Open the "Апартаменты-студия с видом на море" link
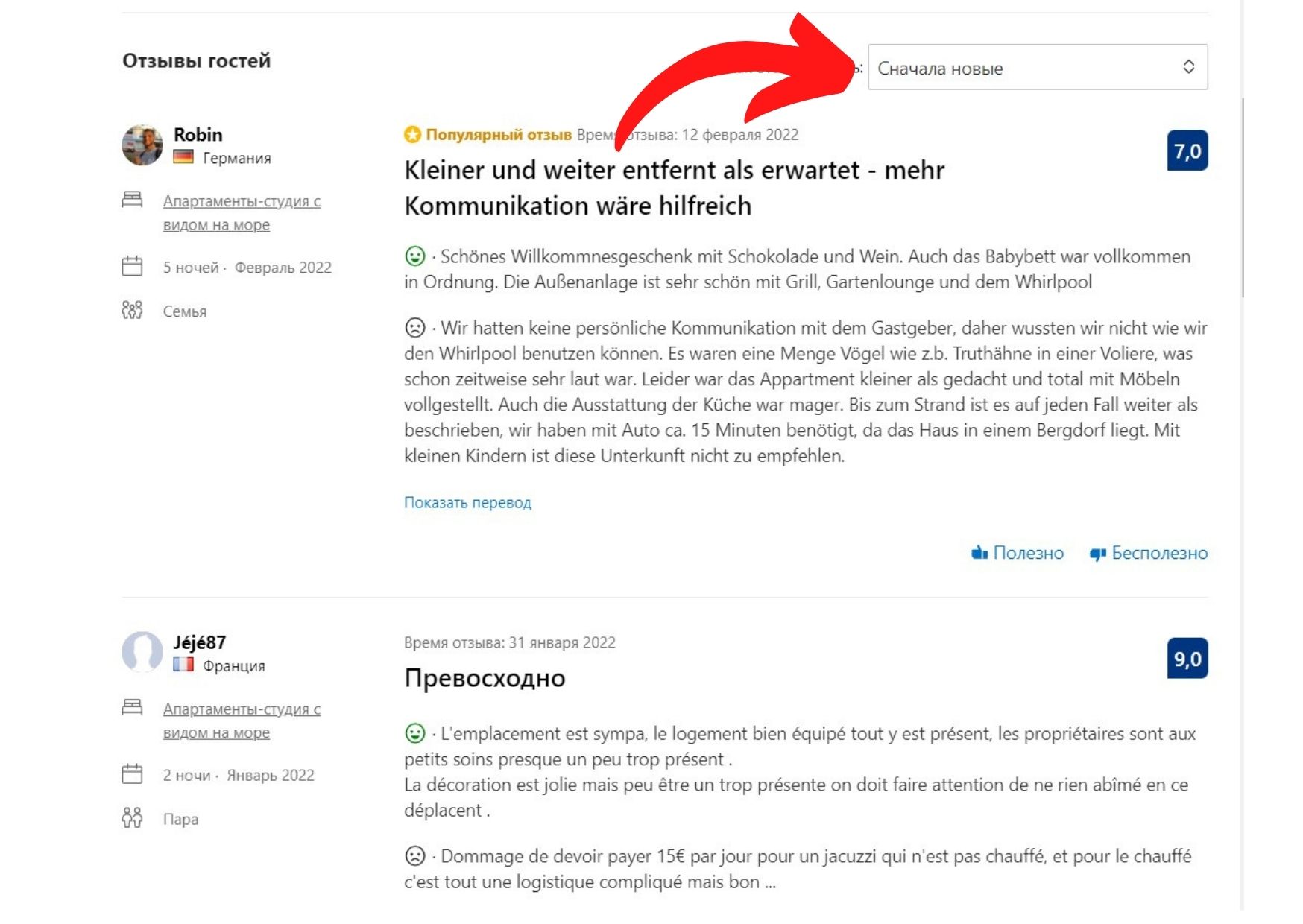The height and width of the screenshot is (924, 1303). tap(242, 212)
